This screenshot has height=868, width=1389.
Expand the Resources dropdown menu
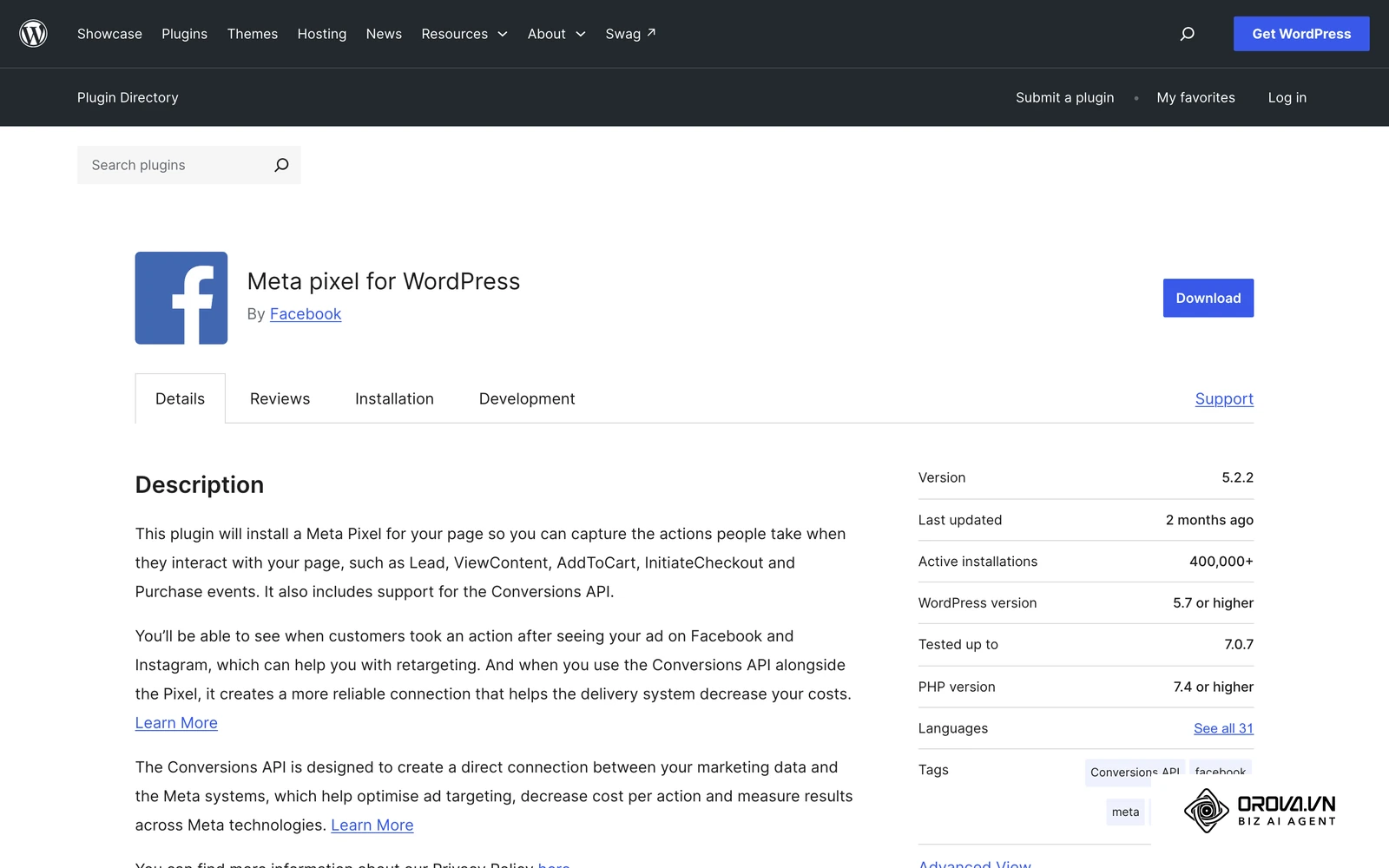pos(464,34)
